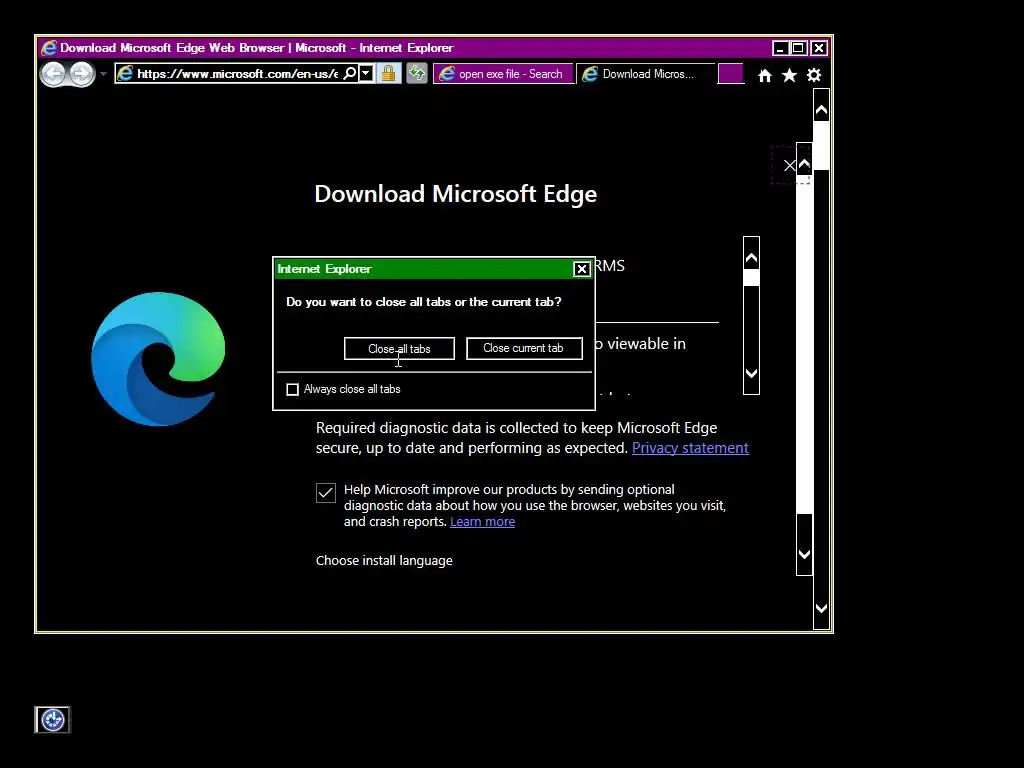
Task: Click 'Close current tab' button
Action: (x=524, y=348)
